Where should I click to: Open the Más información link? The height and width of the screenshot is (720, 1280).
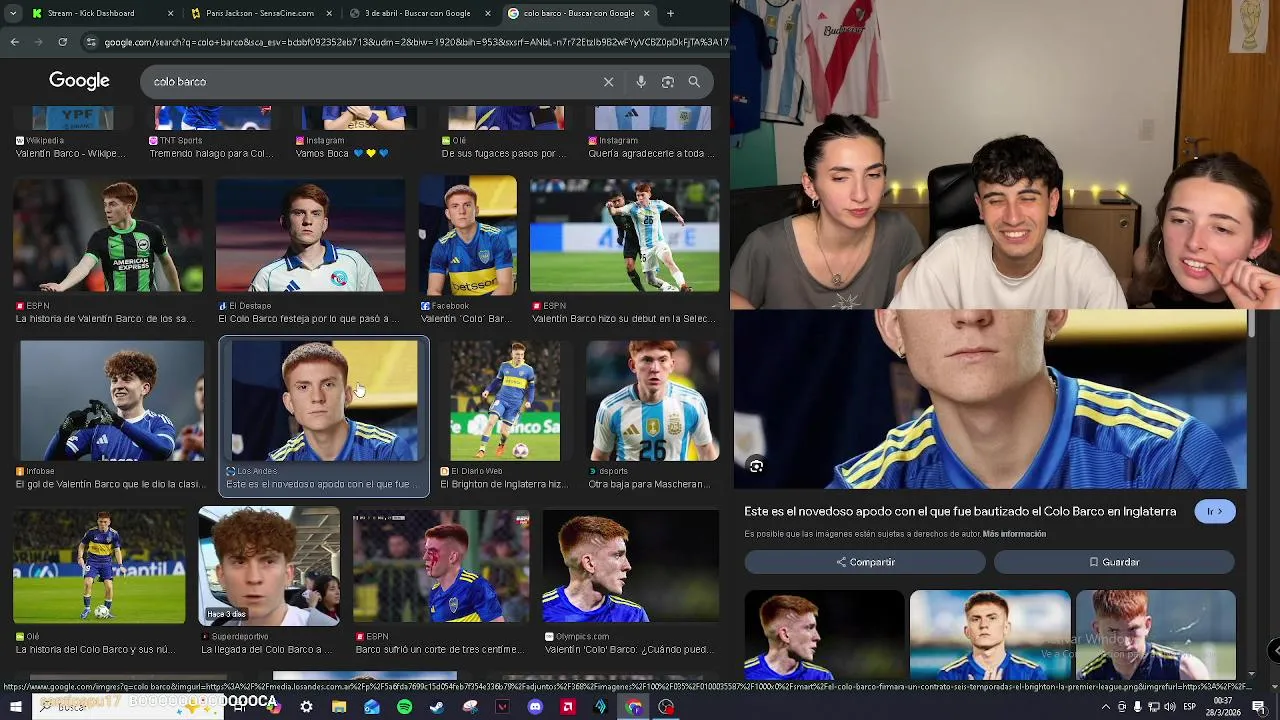tap(1014, 534)
